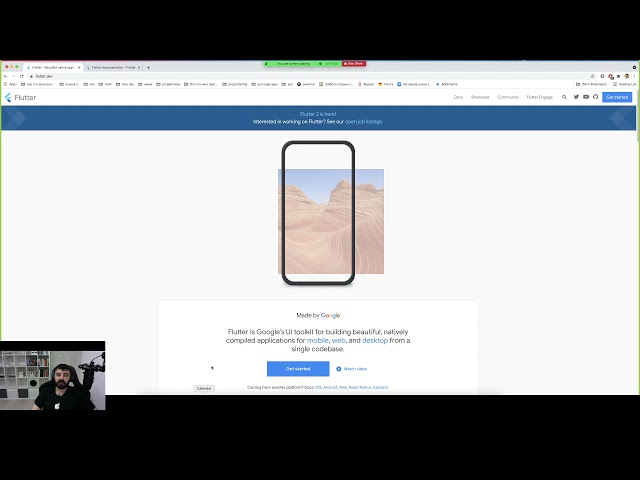Click the address bar showing flutter.dev
640x480 pixels.
point(310,76)
